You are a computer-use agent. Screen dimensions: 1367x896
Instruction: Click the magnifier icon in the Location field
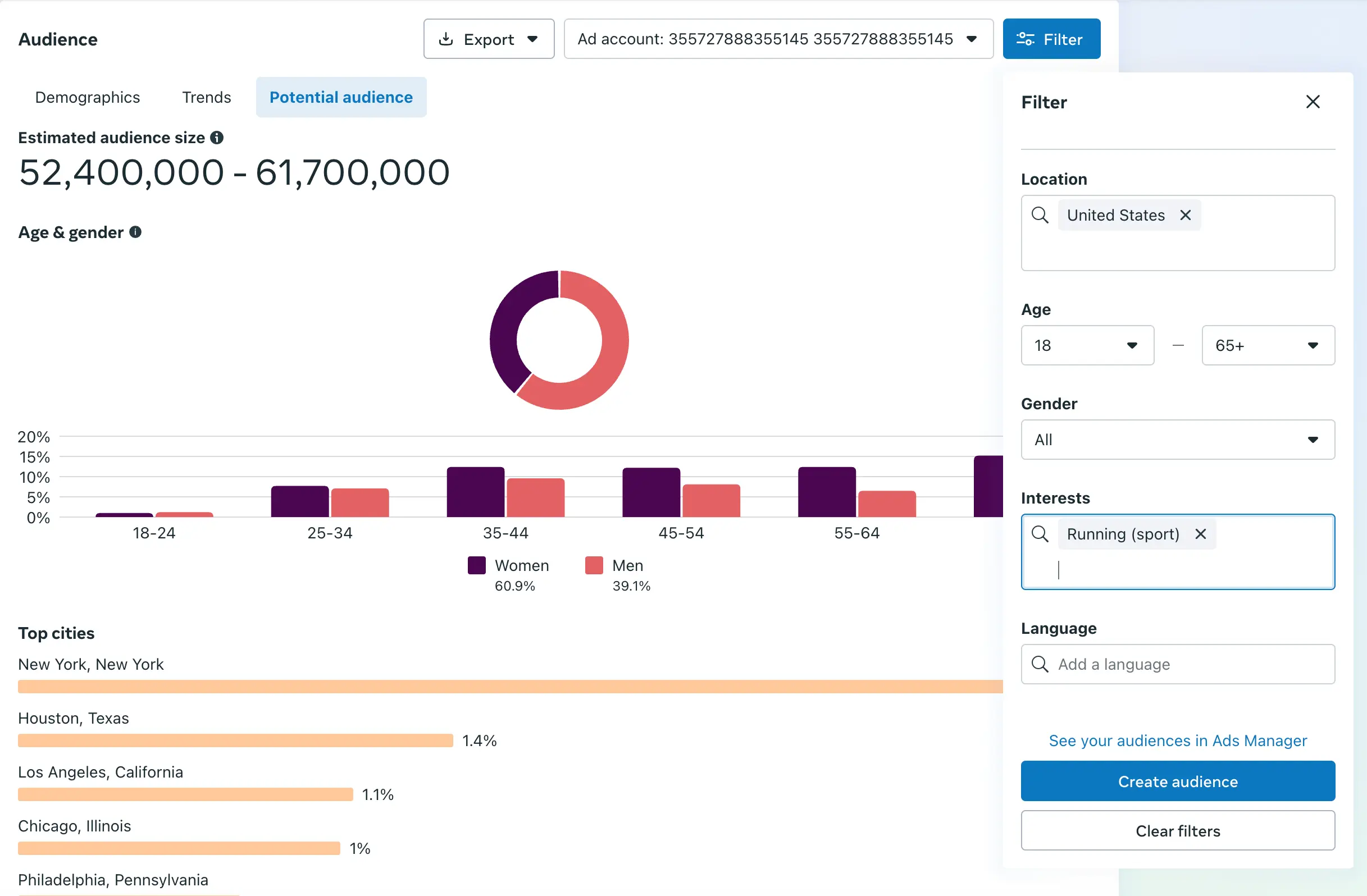pyautogui.click(x=1040, y=215)
